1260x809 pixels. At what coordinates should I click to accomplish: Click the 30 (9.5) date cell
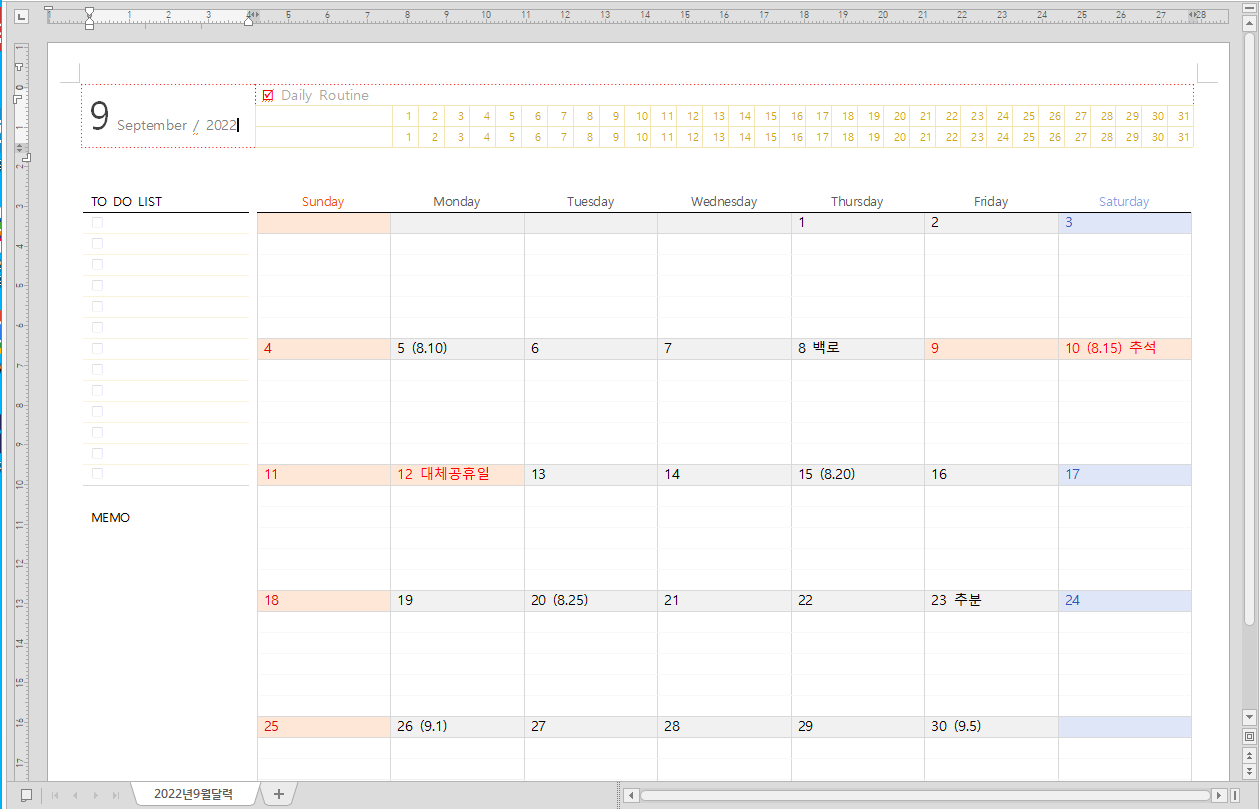pos(991,727)
